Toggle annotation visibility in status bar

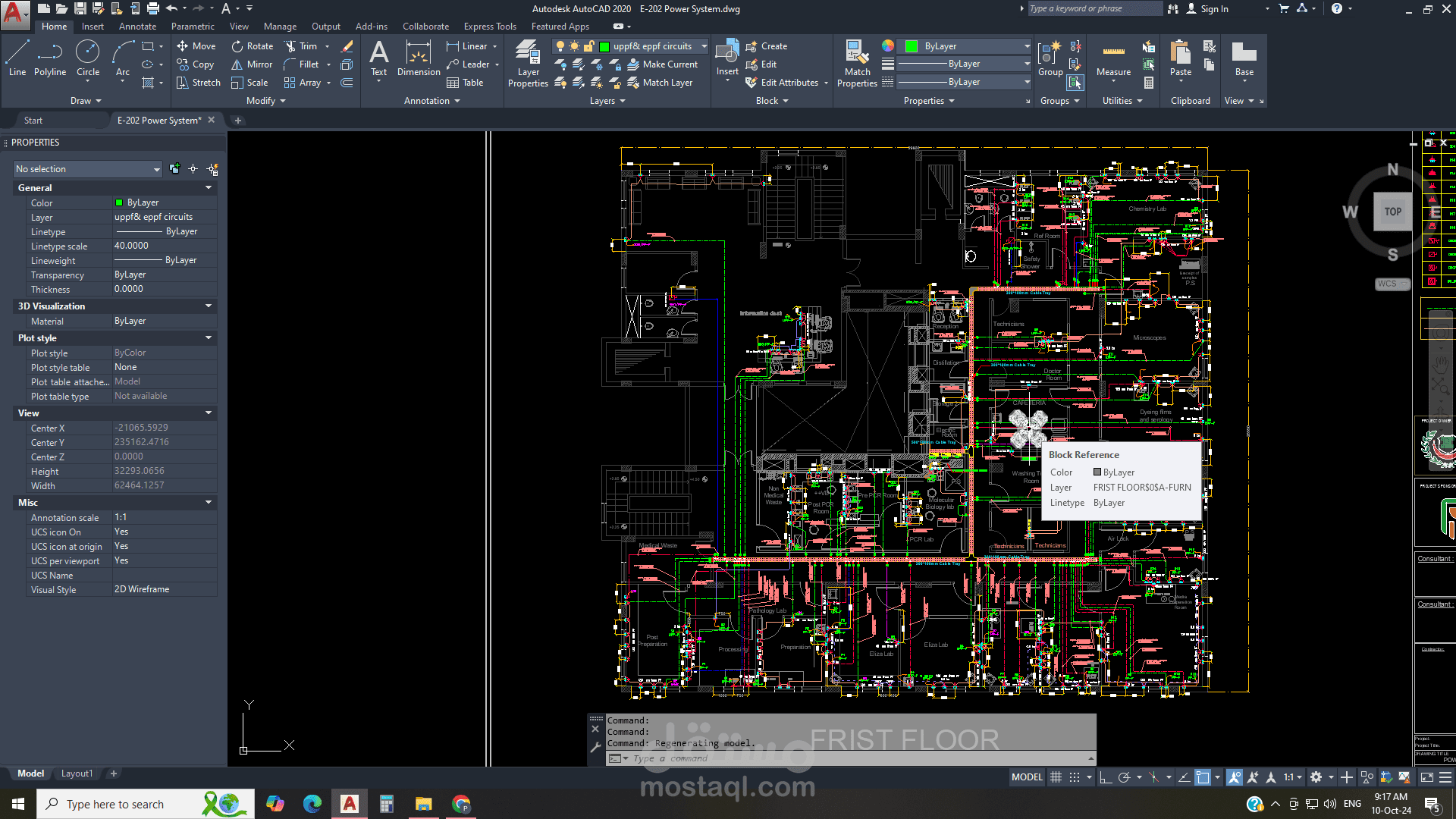coord(1235,777)
